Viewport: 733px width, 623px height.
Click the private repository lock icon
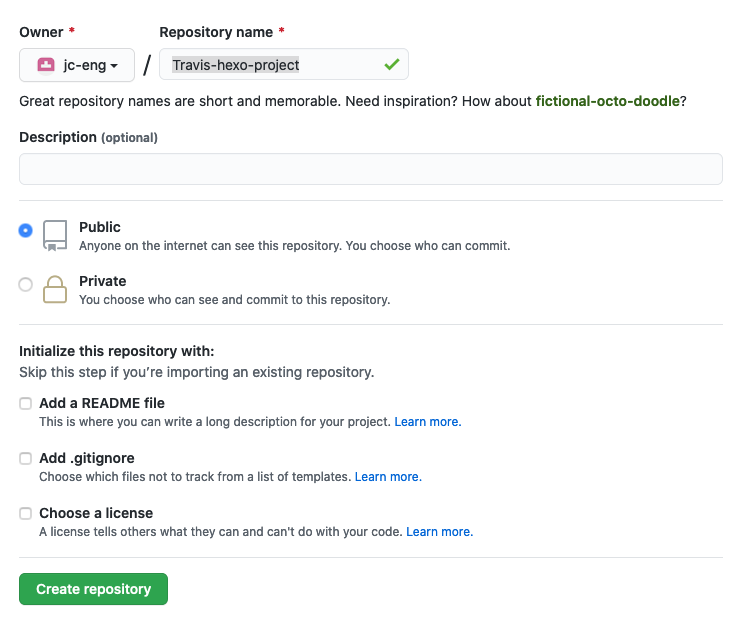55,289
